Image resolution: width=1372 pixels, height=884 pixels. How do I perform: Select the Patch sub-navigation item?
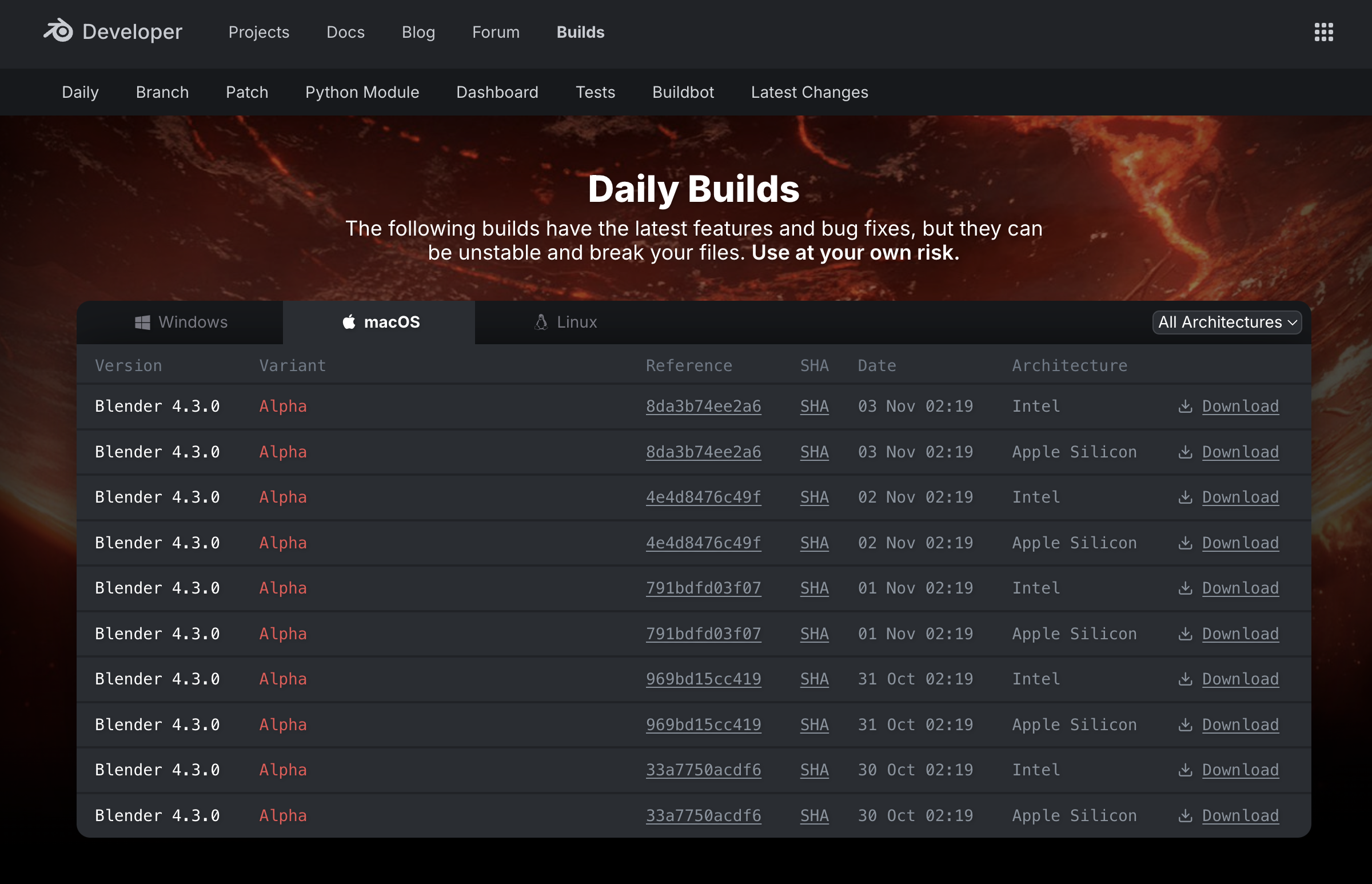[248, 93]
